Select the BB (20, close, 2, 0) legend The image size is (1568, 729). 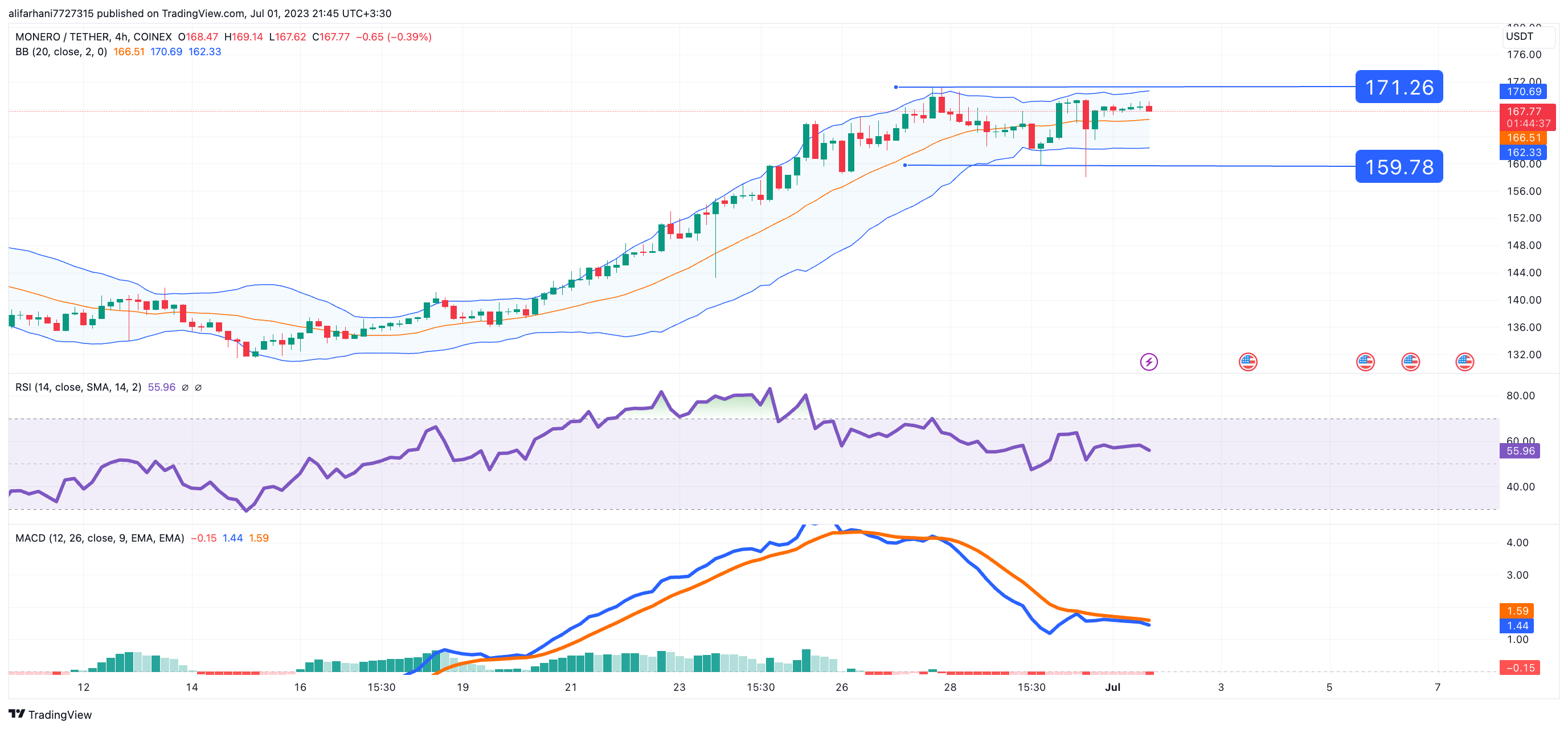[x=61, y=52]
